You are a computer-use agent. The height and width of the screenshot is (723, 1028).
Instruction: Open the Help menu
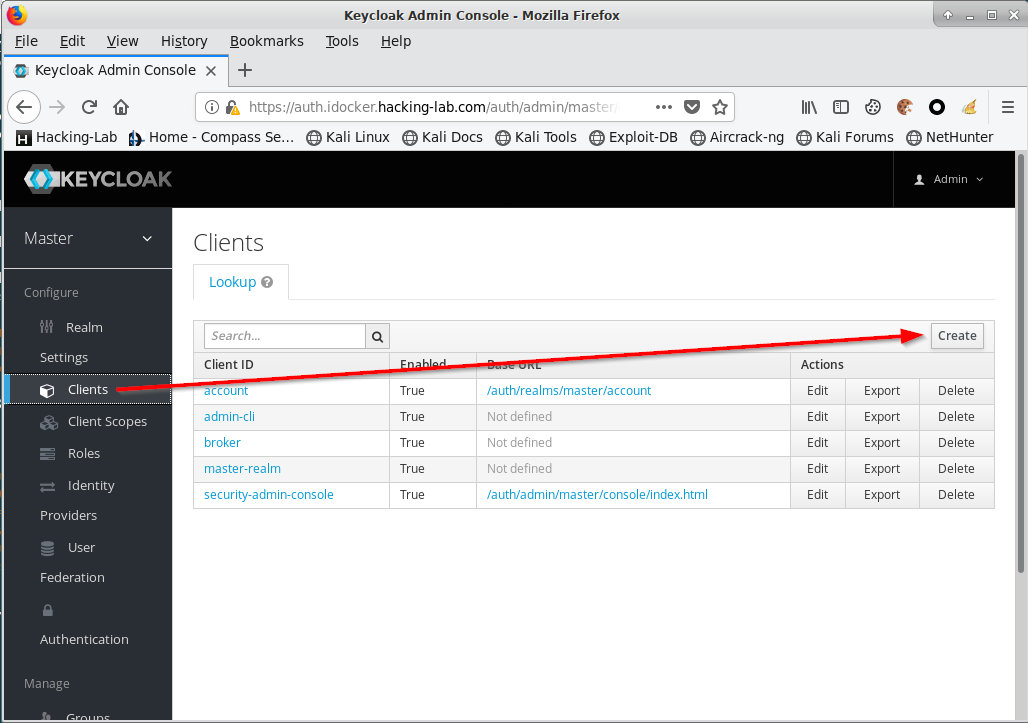tap(396, 41)
